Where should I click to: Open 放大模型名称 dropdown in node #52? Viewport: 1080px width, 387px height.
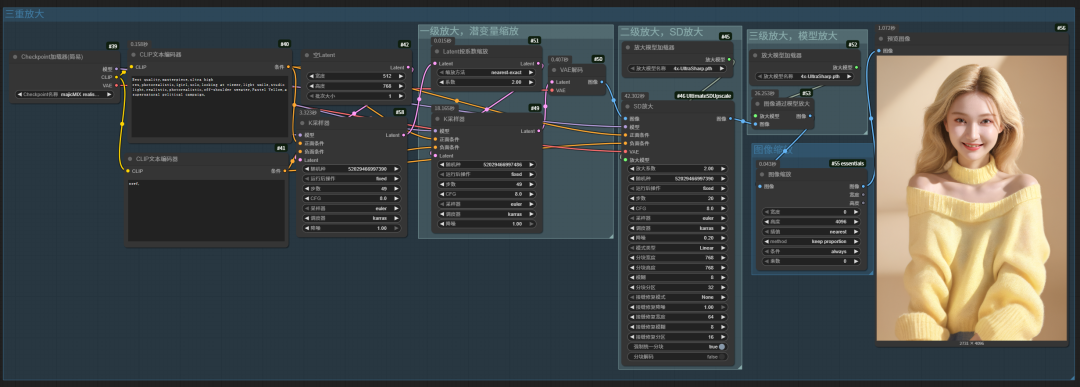[804, 76]
